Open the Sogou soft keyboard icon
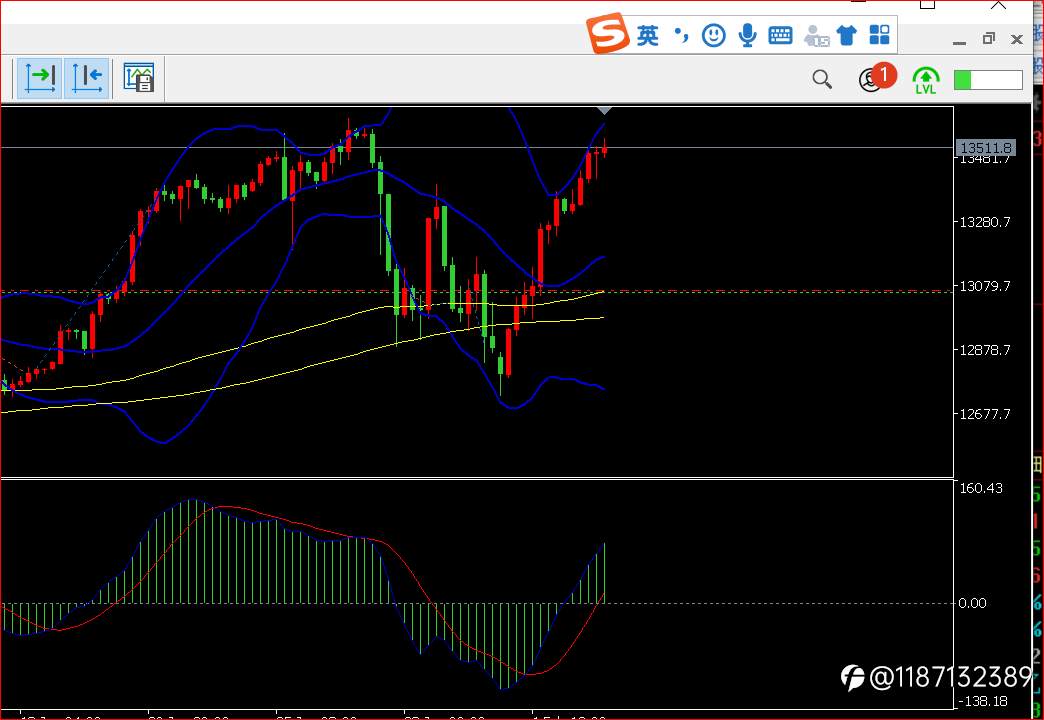The image size is (1044, 720). point(780,35)
